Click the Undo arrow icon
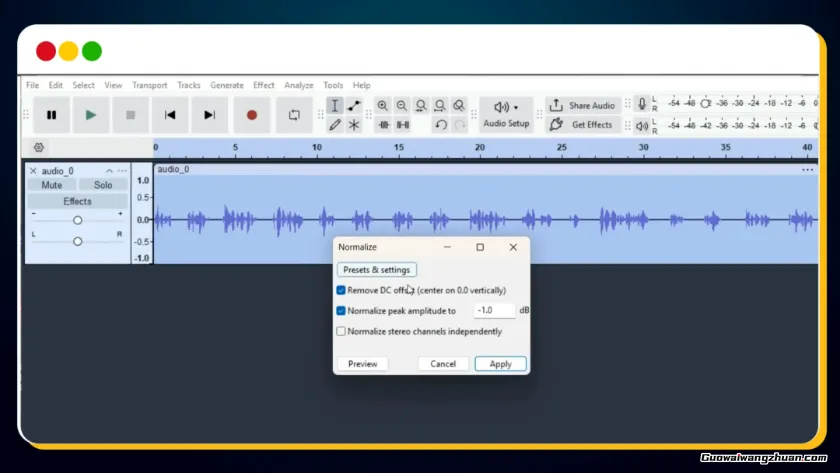 pyautogui.click(x=440, y=125)
